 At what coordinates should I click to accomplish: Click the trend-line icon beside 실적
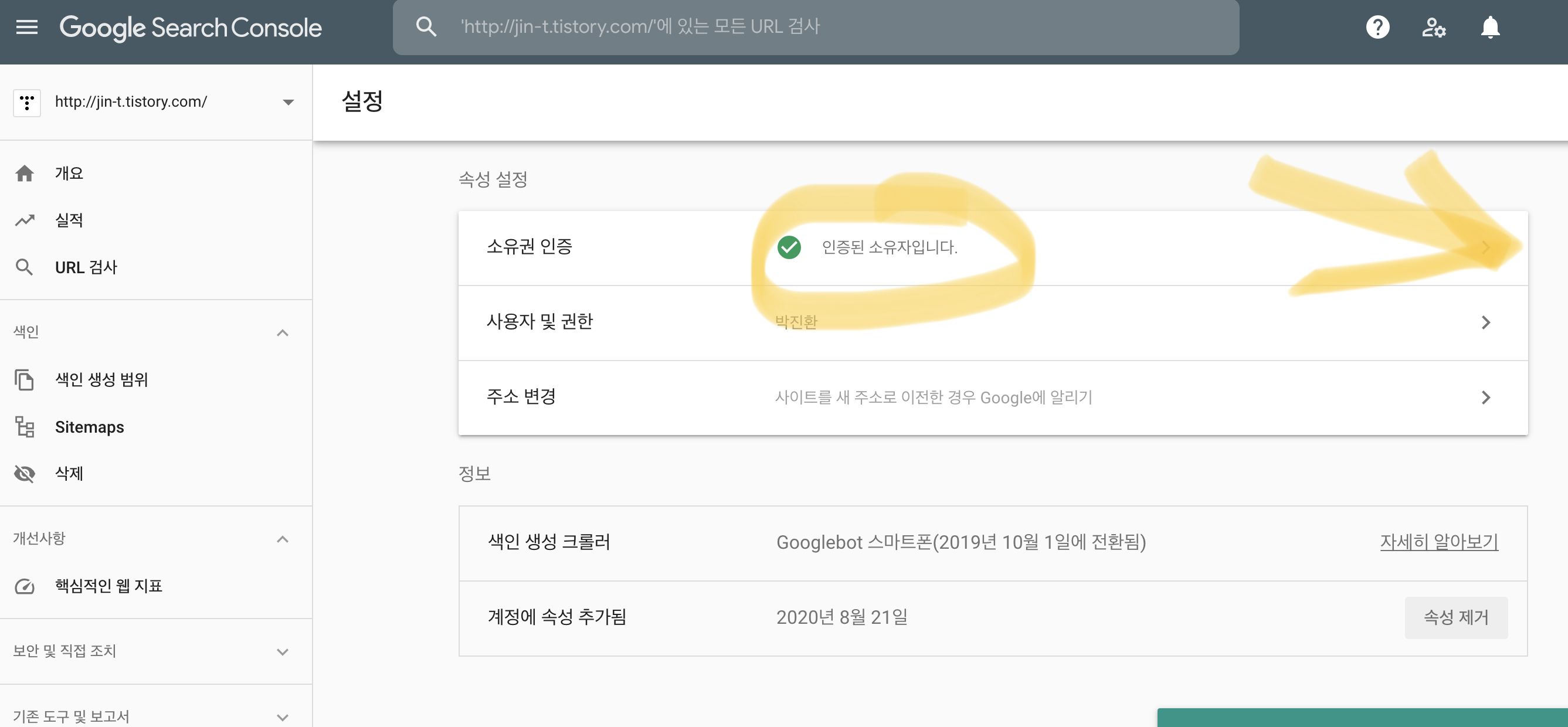[x=25, y=220]
